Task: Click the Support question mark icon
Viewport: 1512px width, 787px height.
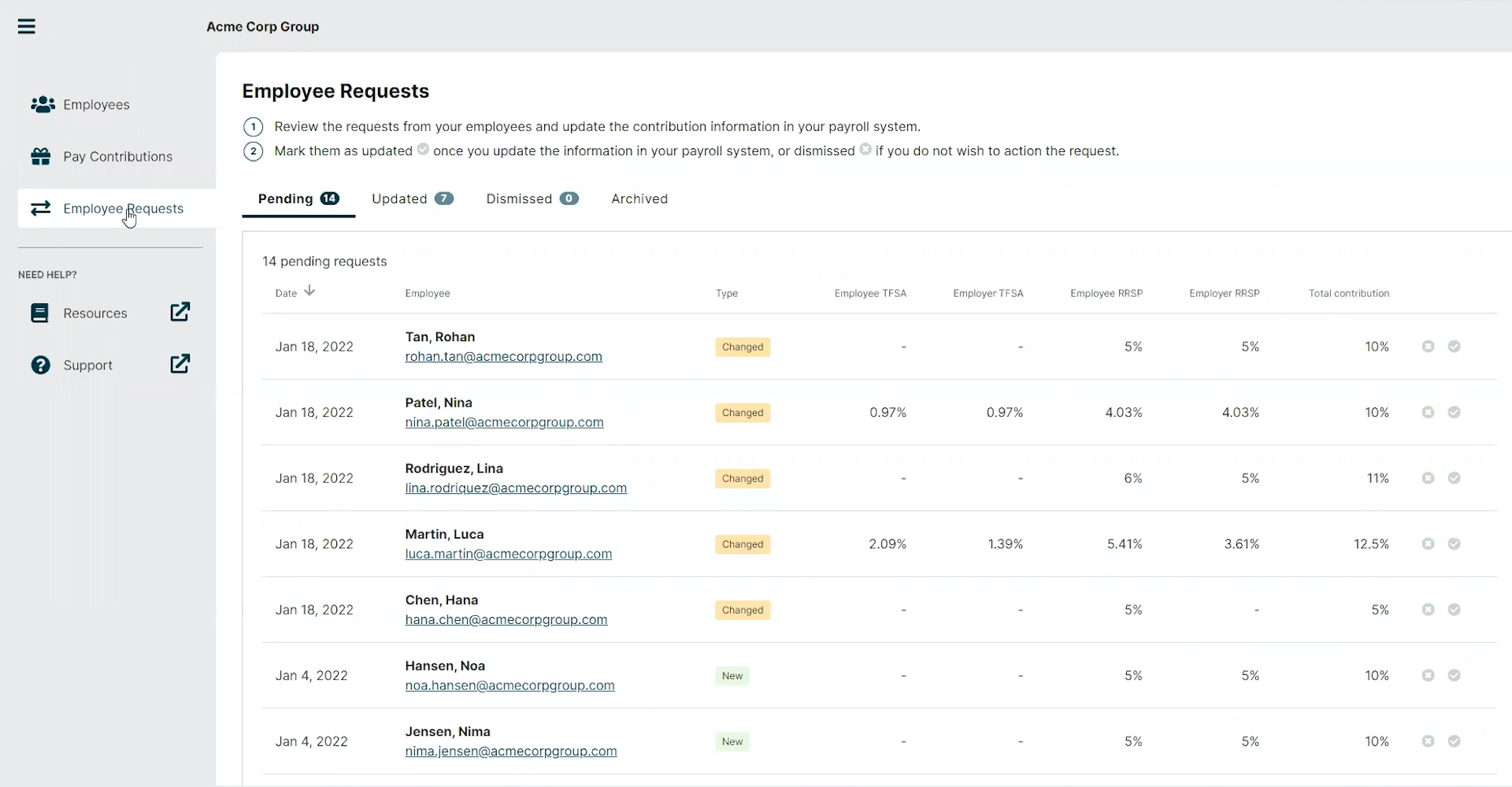Action: click(40, 365)
